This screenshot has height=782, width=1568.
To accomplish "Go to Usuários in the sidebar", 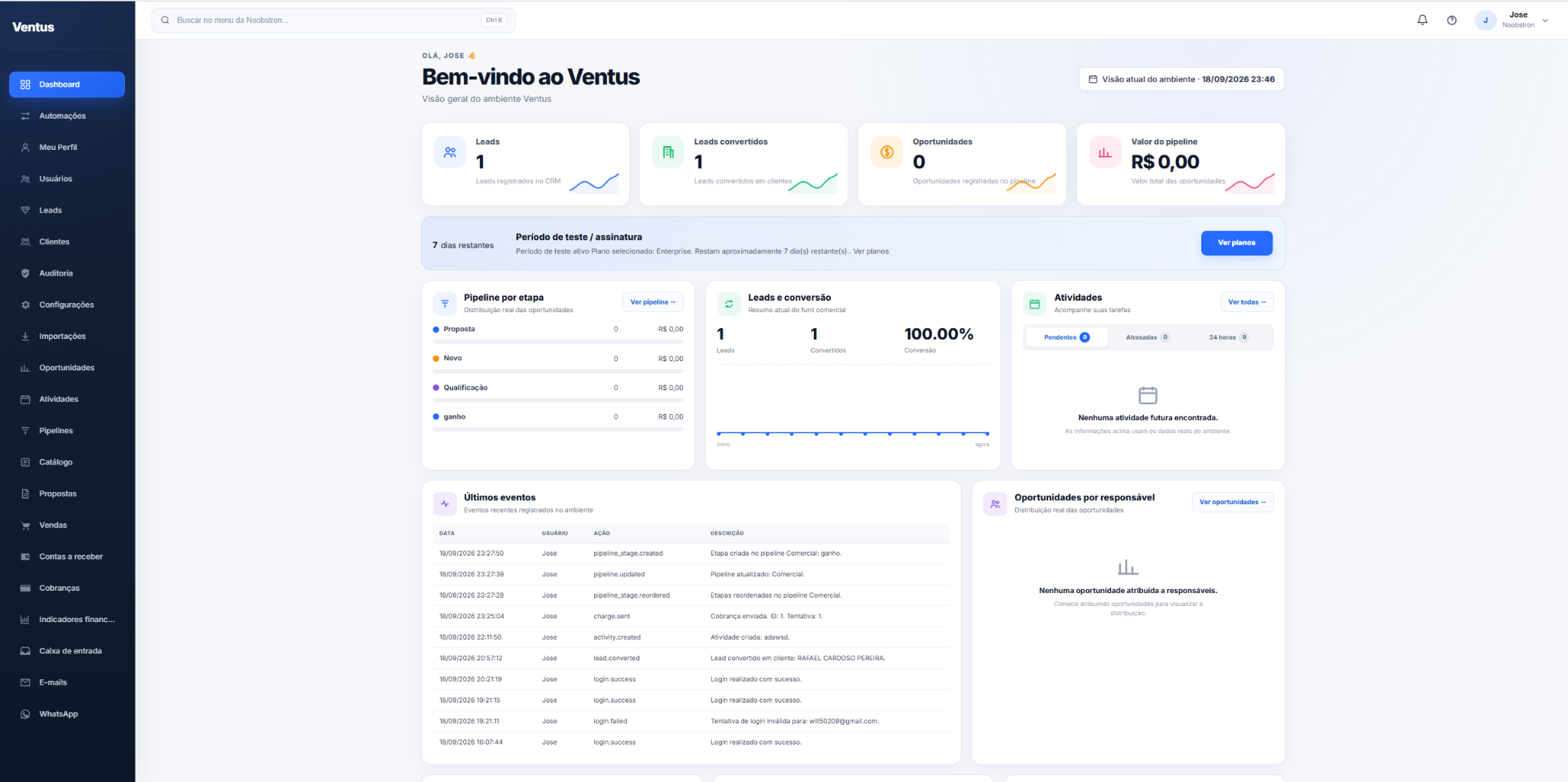I will [67, 179].
